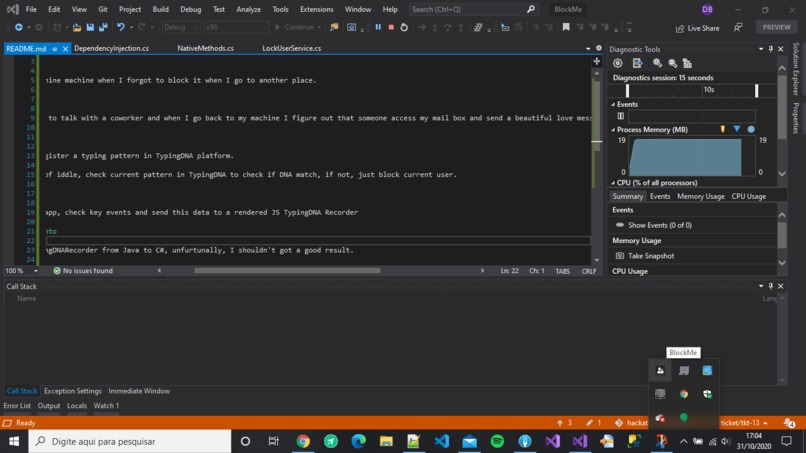Open the document tabs overflow dropdown
The width and height of the screenshot is (806, 453).
point(588,48)
